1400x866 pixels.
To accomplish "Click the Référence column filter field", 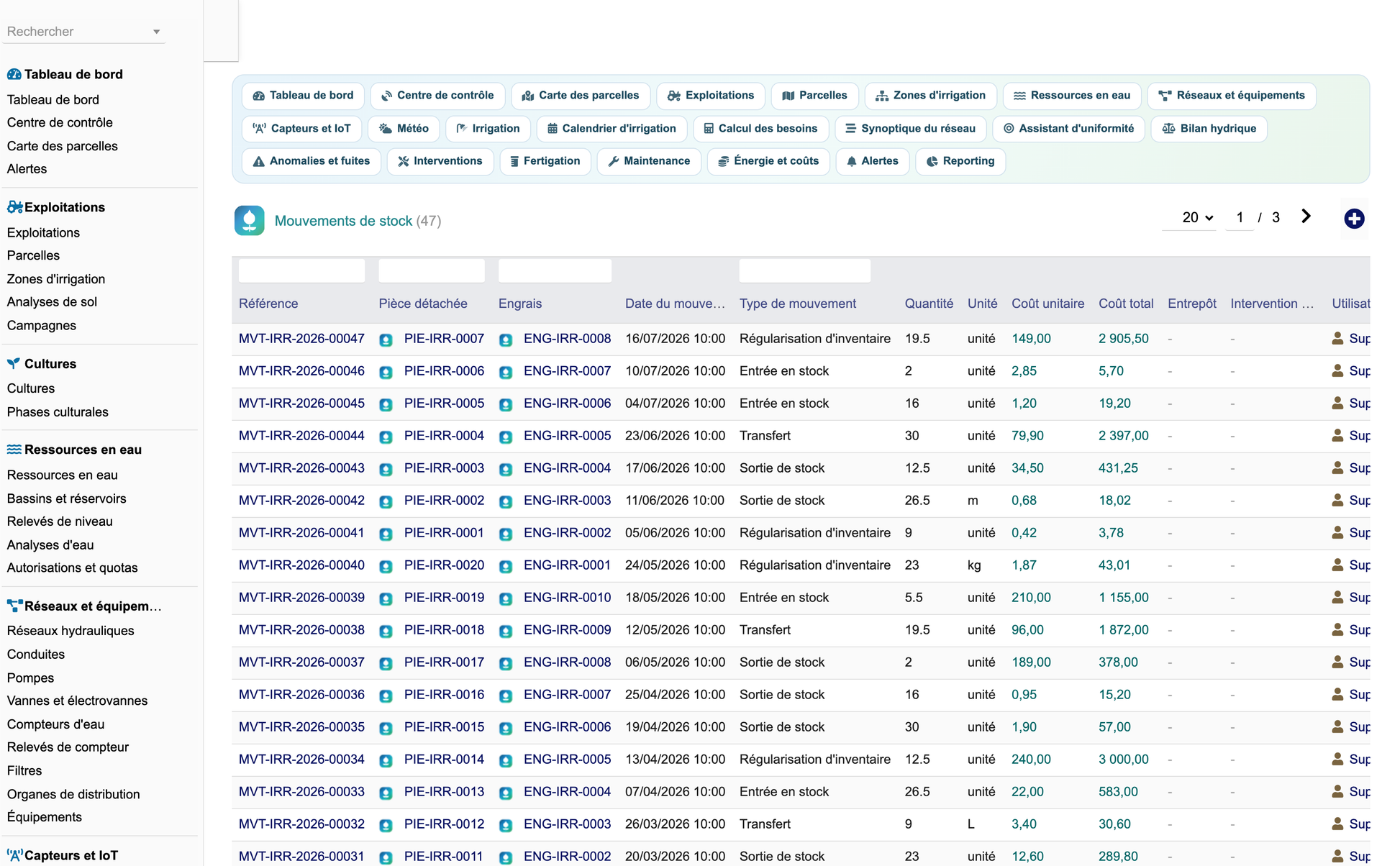I will coord(301,270).
